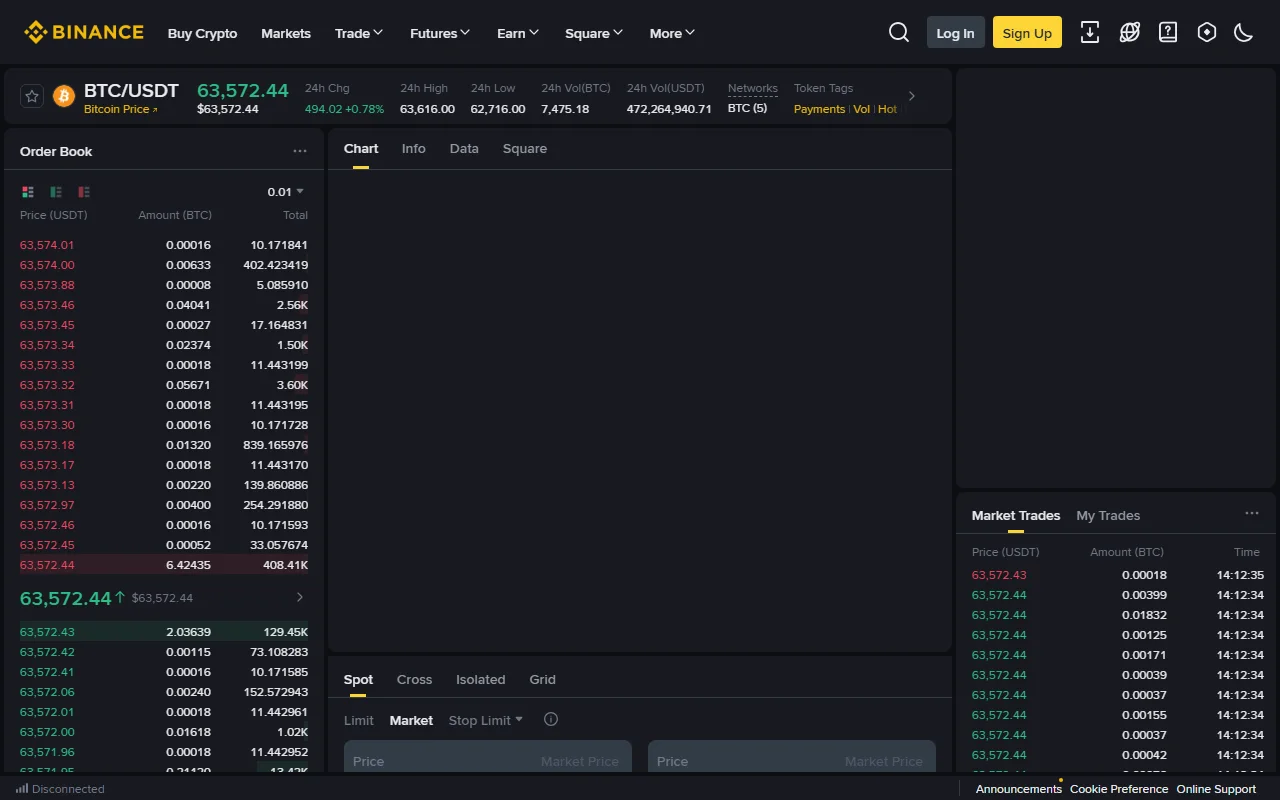The width and height of the screenshot is (1280, 800).
Task: Show buy orders only in order book
Action: (x=56, y=192)
